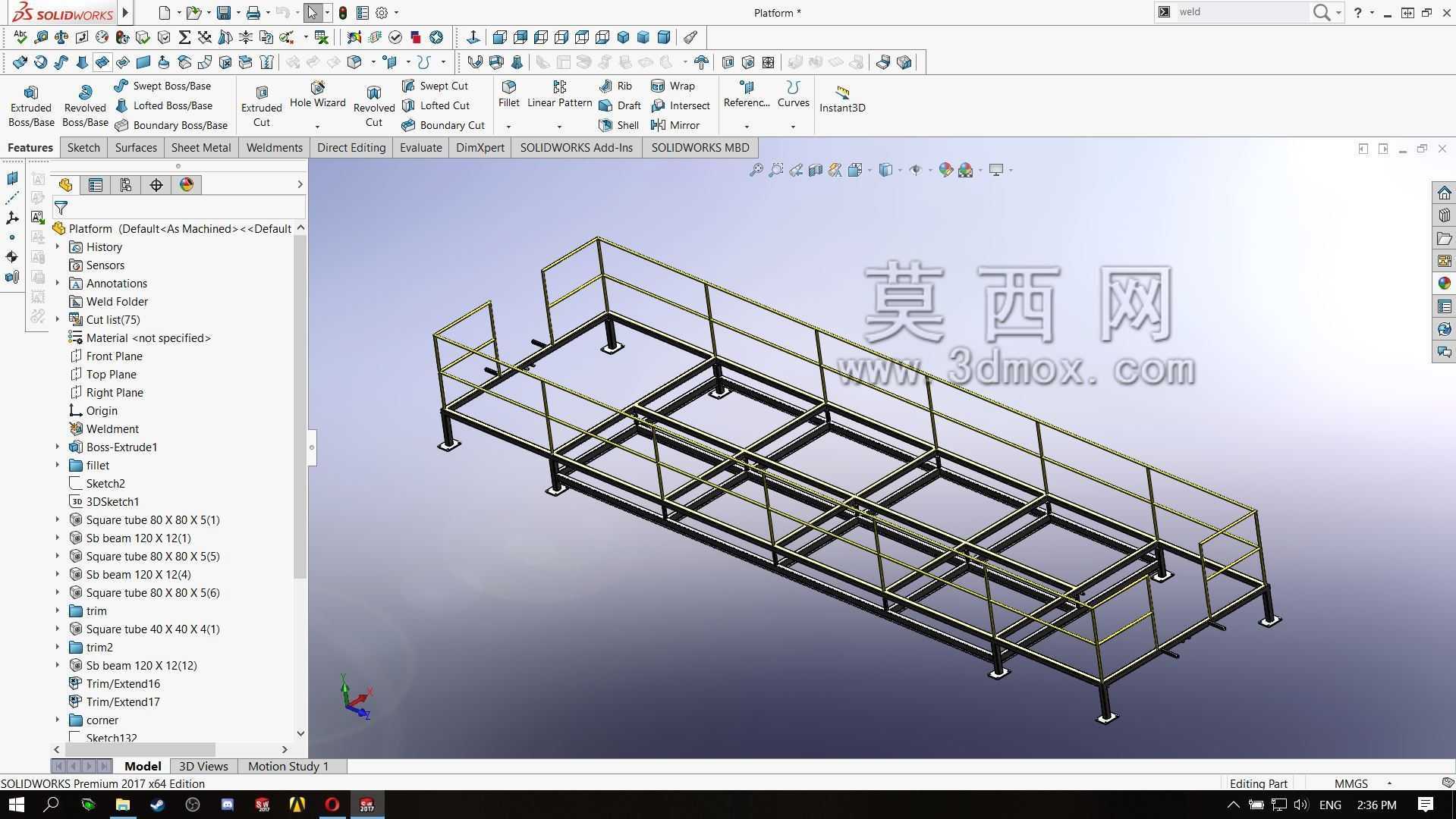This screenshot has width=1456, height=819.
Task: Expand Square tube 80 X 80 X 5(1)
Action: [58, 519]
